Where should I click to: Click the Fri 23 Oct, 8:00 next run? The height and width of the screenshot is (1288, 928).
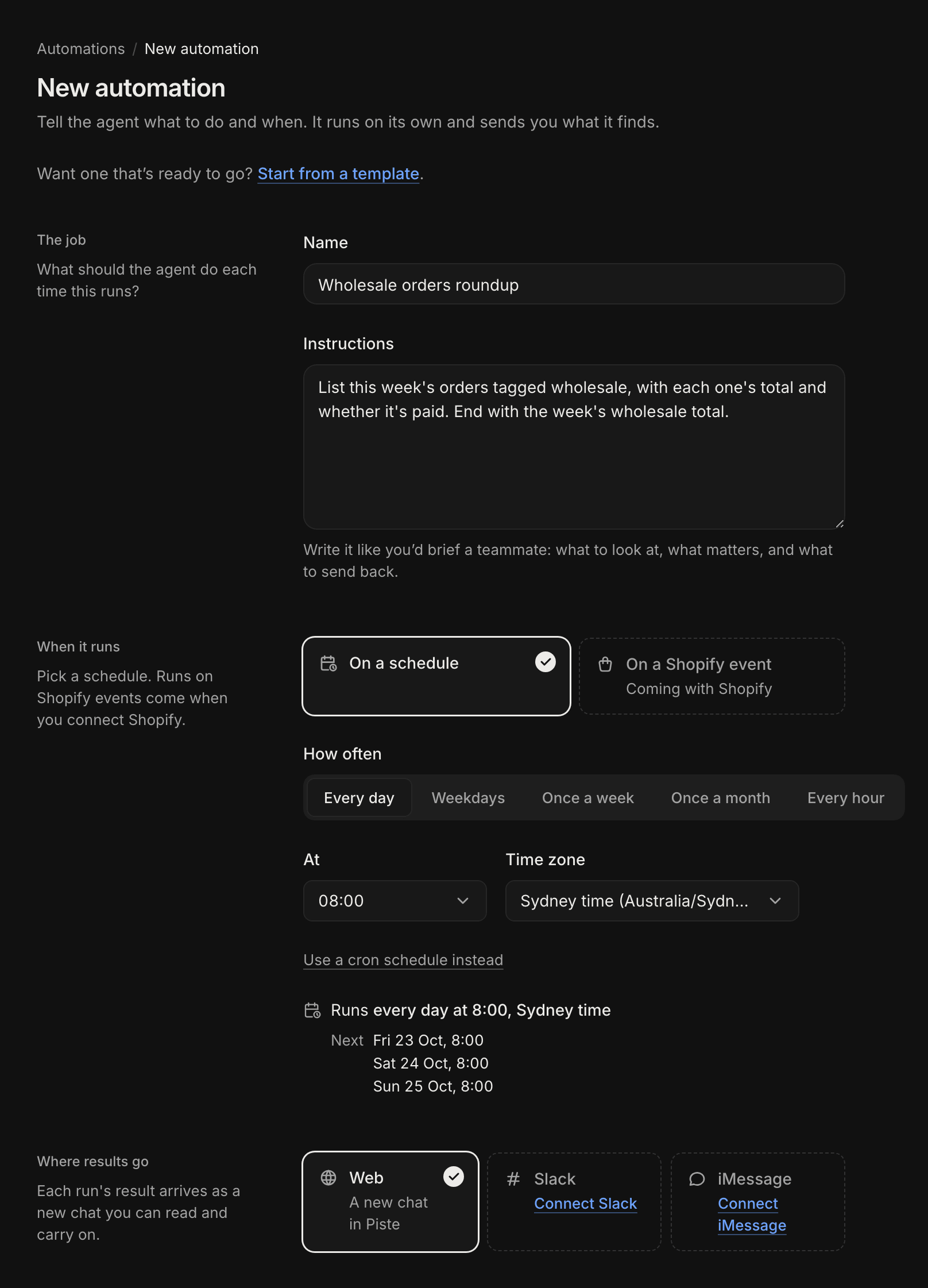(x=428, y=1040)
